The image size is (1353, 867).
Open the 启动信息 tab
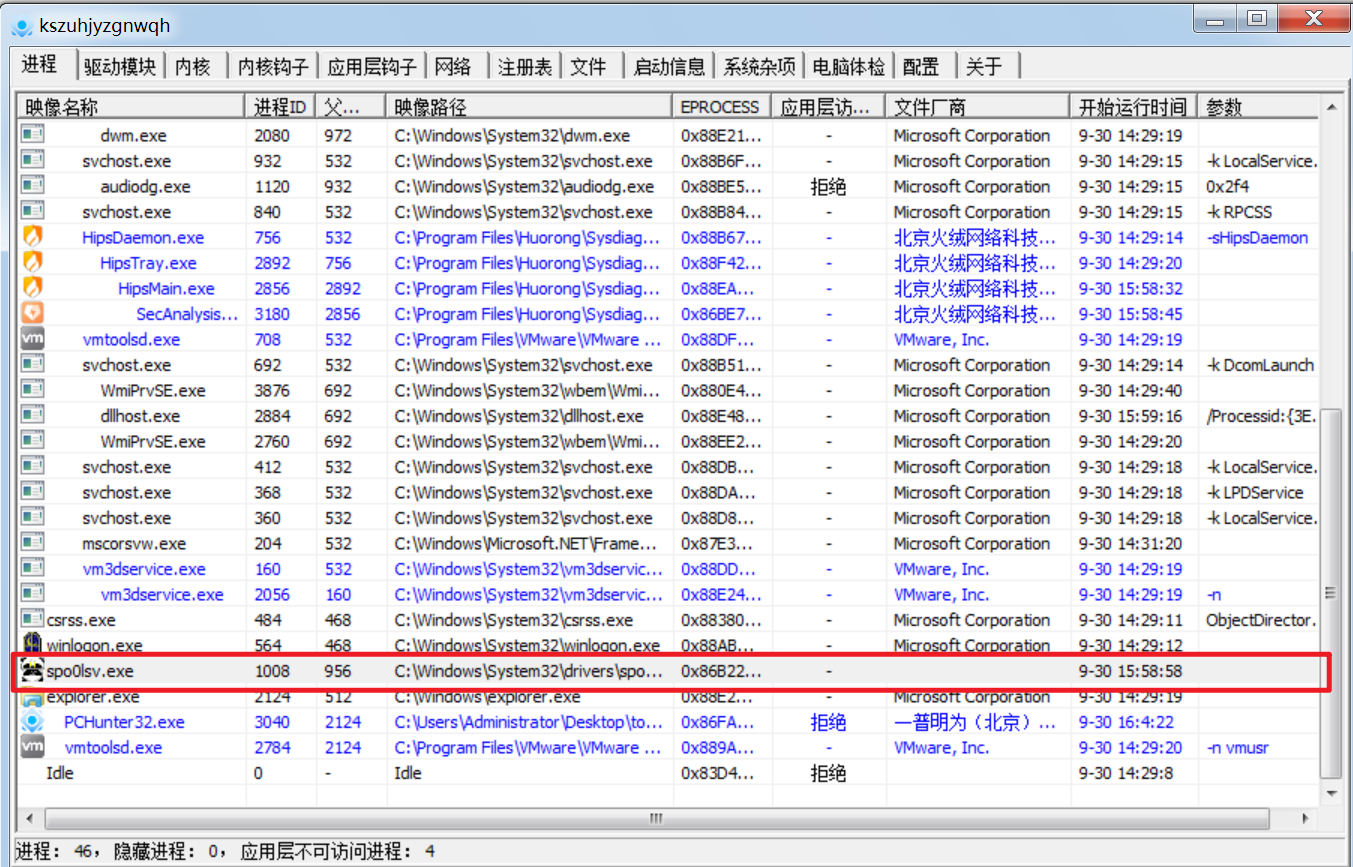(669, 67)
